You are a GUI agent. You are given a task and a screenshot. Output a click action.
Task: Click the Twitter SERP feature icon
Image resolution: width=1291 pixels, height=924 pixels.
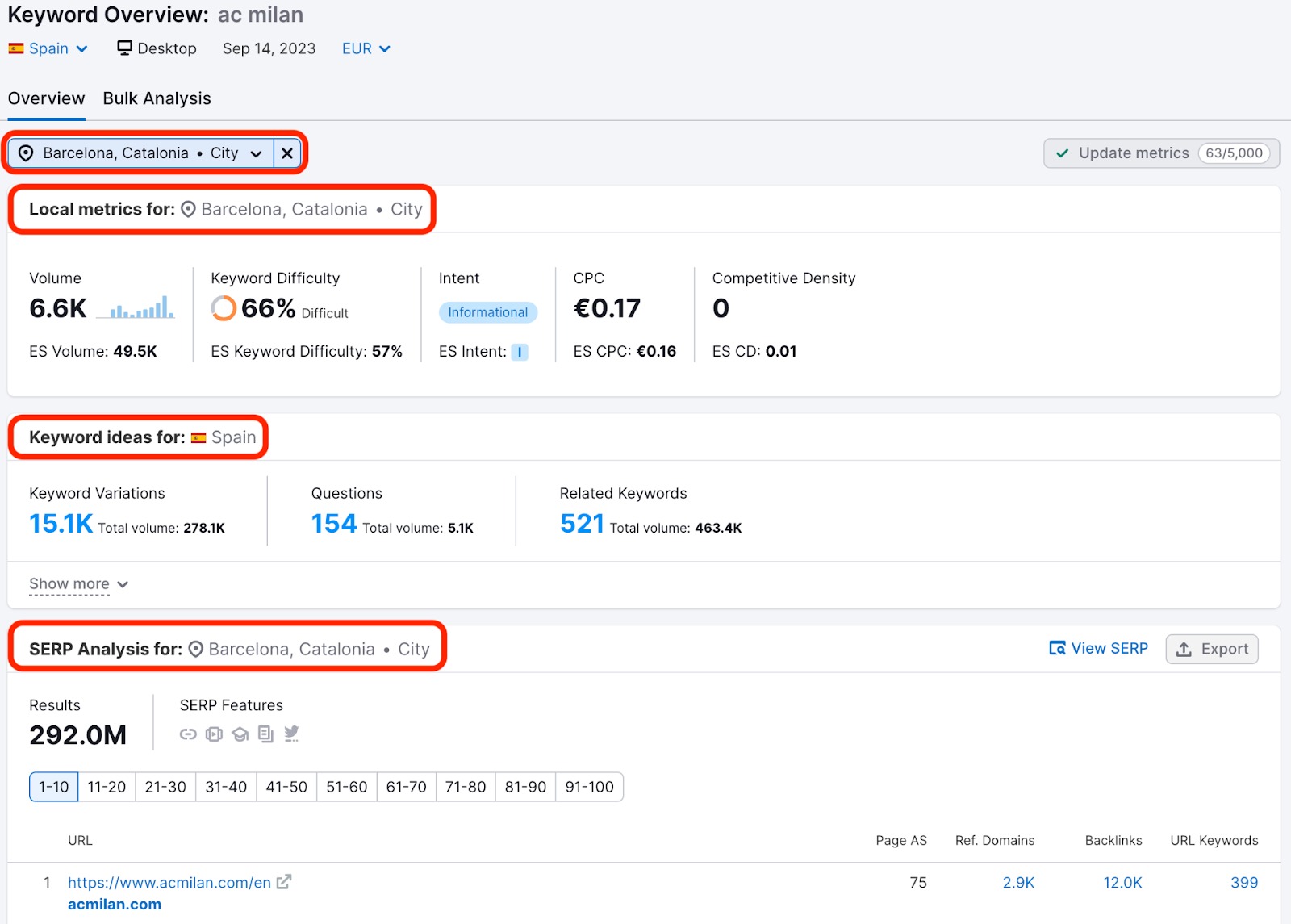pos(291,734)
